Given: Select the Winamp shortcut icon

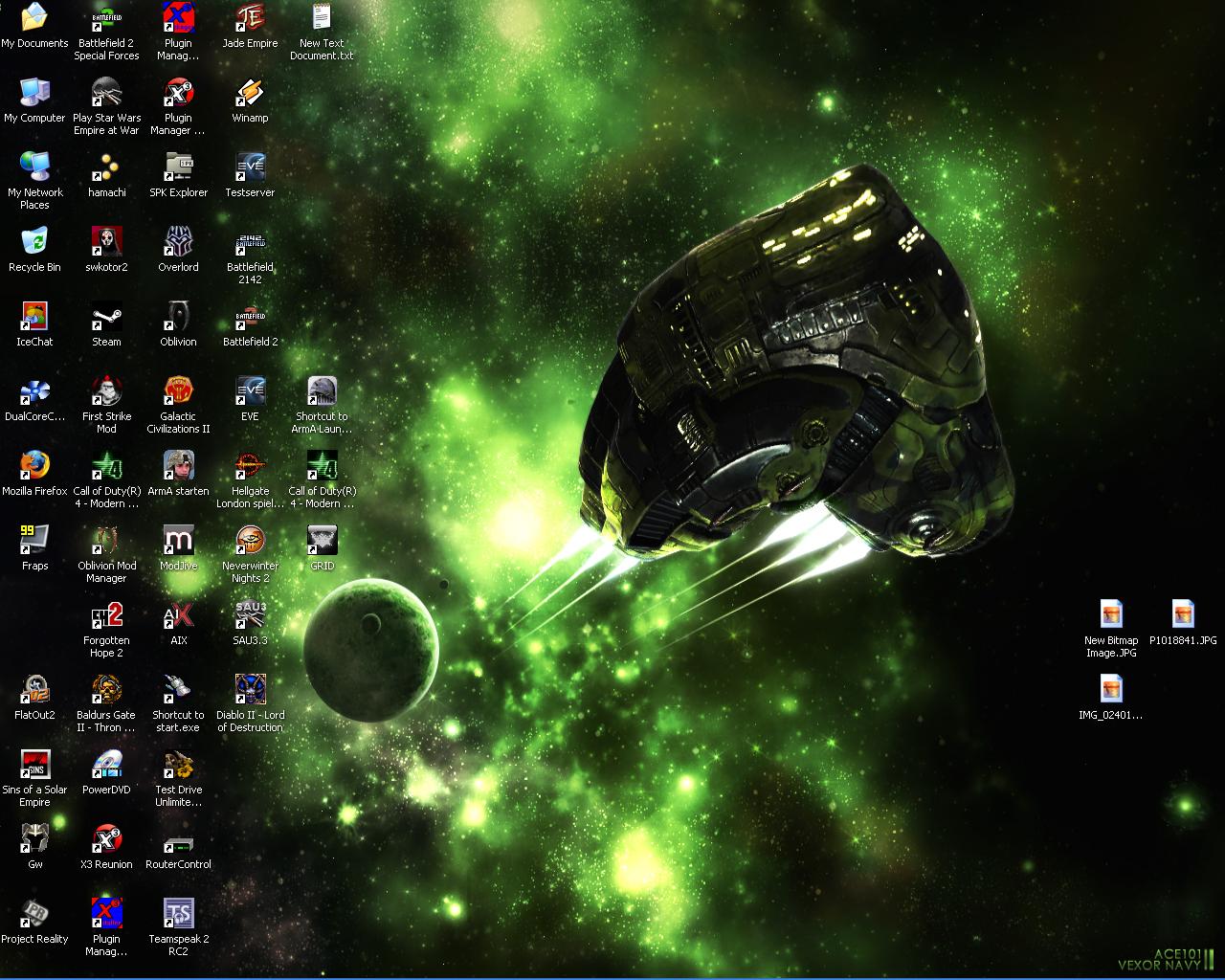Looking at the screenshot, I should point(250,93).
